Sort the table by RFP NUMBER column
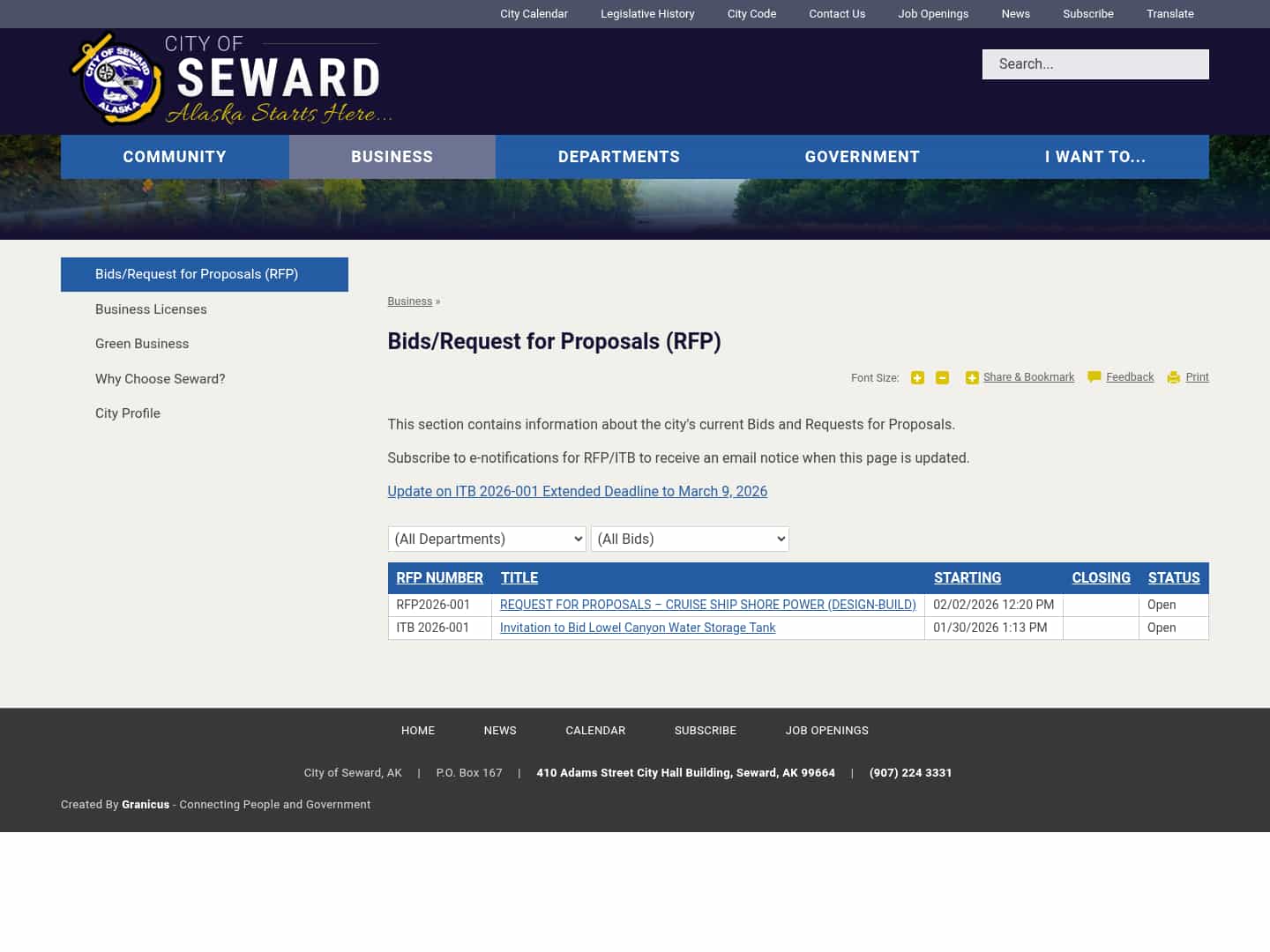Screen dimensions: 1270x952 (x=439, y=577)
